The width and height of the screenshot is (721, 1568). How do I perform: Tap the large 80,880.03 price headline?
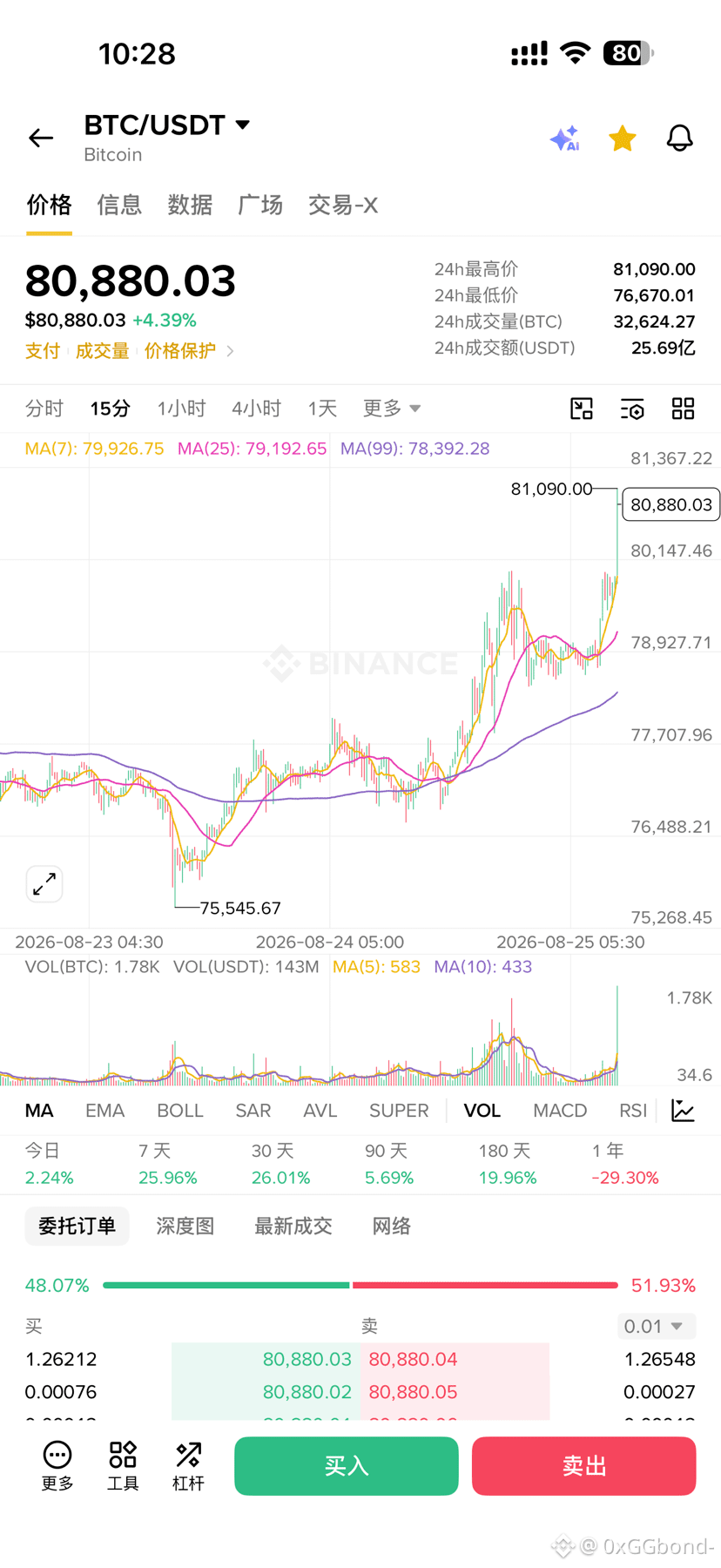pyautogui.click(x=131, y=280)
